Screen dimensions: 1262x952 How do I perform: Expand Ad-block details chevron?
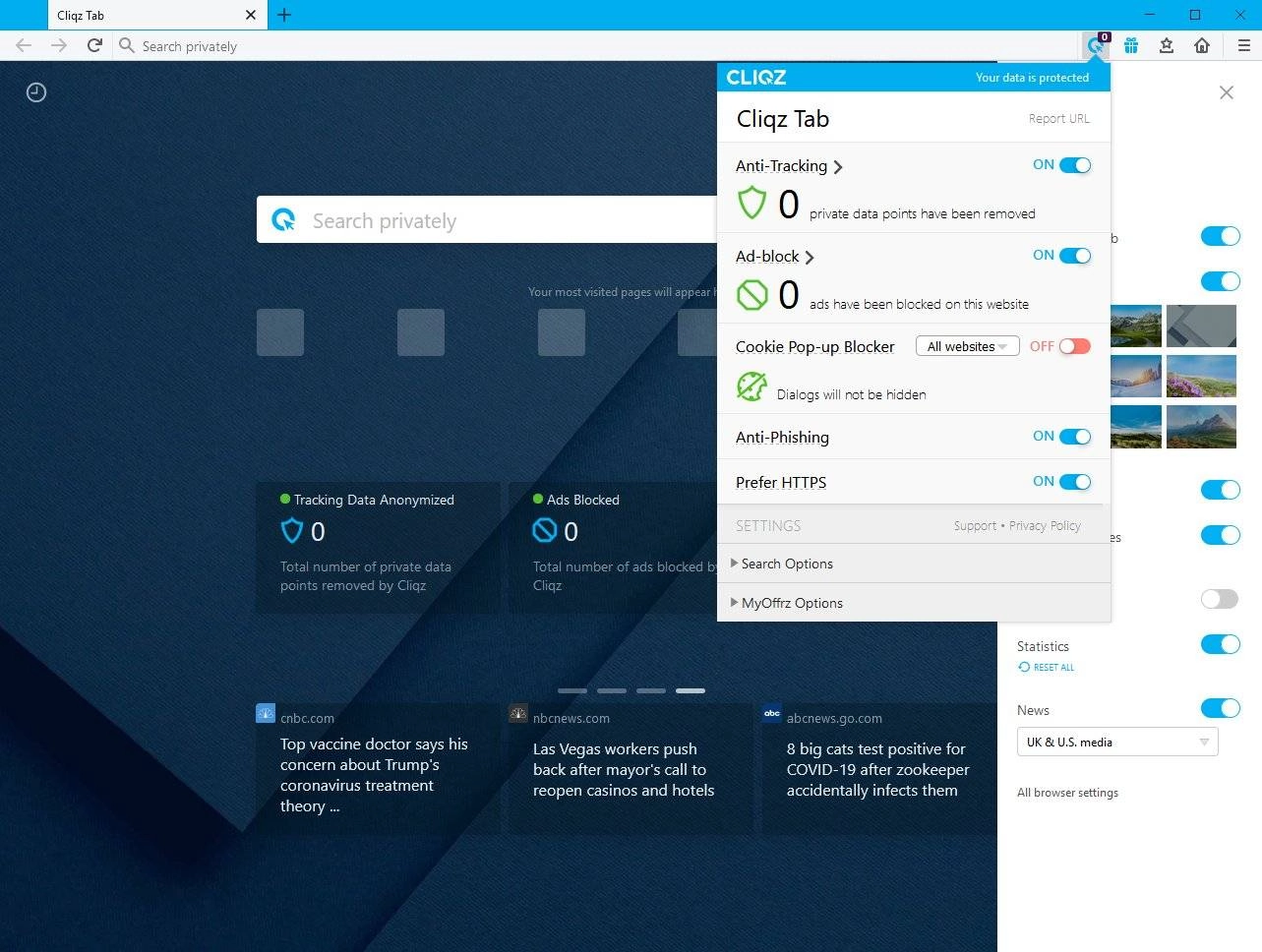click(810, 258)
